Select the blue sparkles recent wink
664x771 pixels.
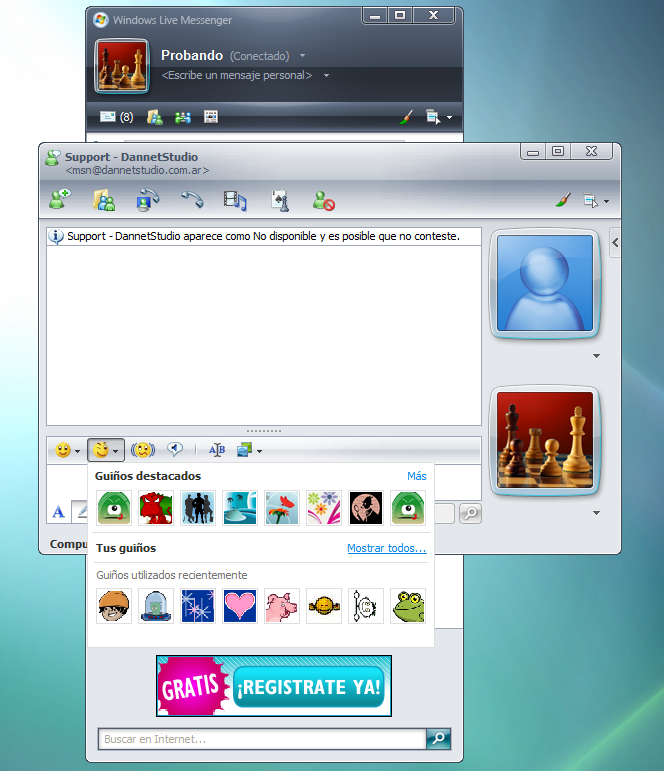click(x=198, y=606)
